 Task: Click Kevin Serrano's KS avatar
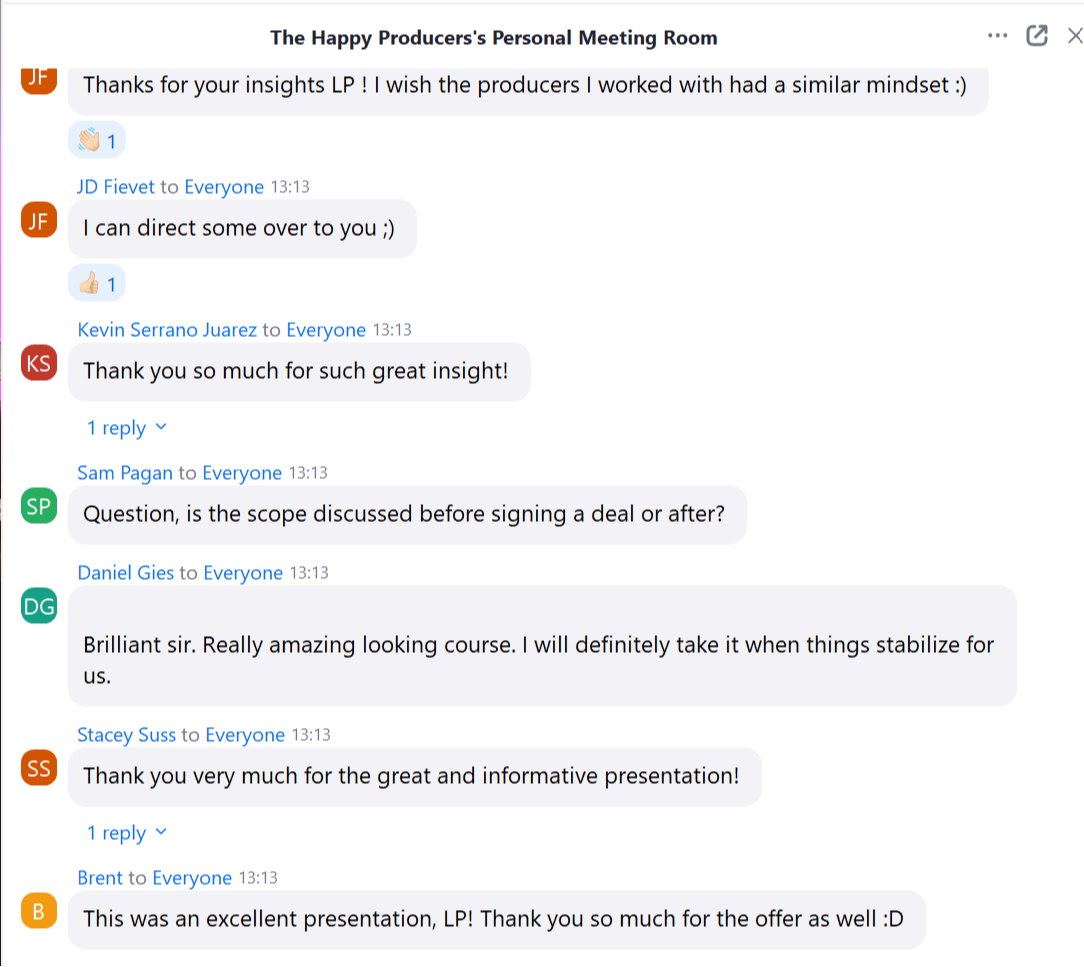[39, 364]
